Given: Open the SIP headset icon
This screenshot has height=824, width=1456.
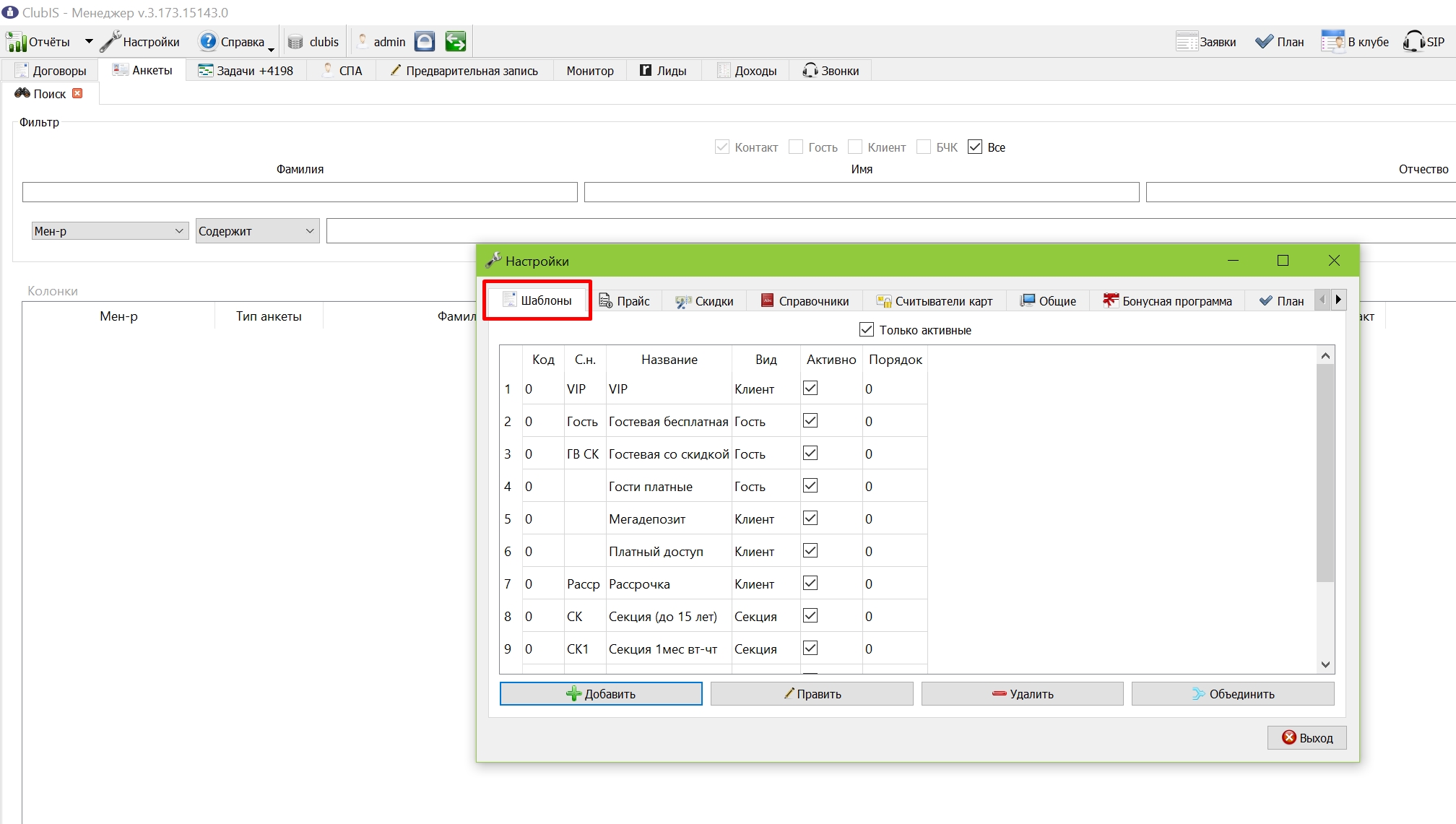Looking at the screenshot, I should (1413, 41).
